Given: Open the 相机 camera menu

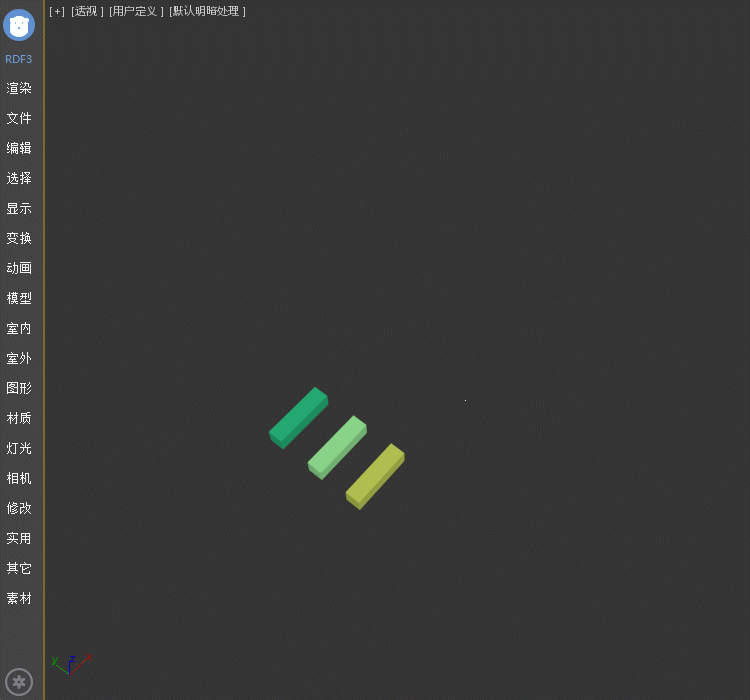Looking at the screenshot, I should tap(19, 478).
